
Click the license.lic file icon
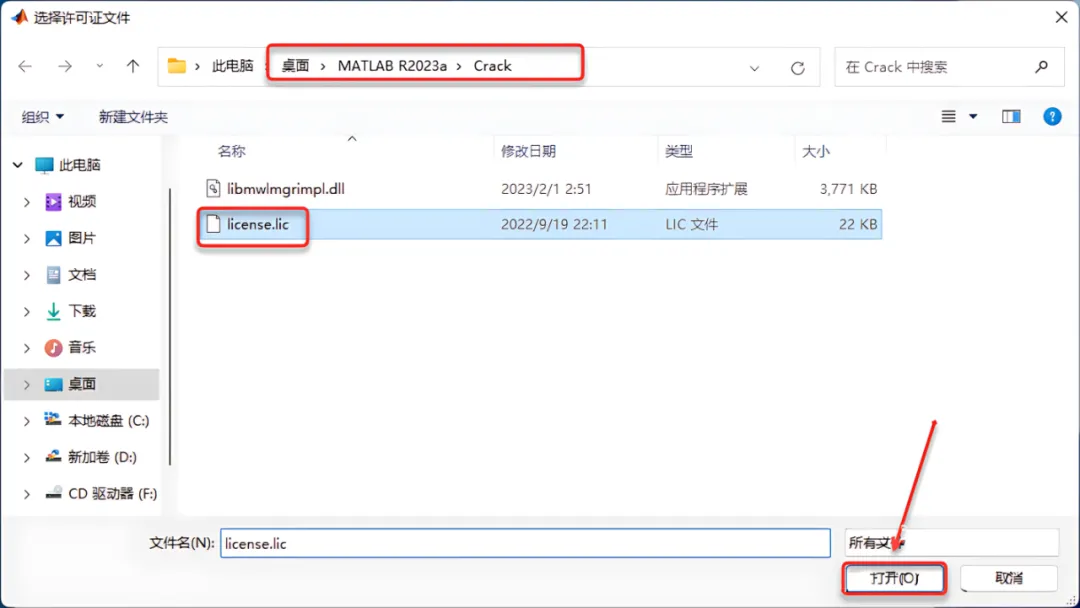click(214, 224)
